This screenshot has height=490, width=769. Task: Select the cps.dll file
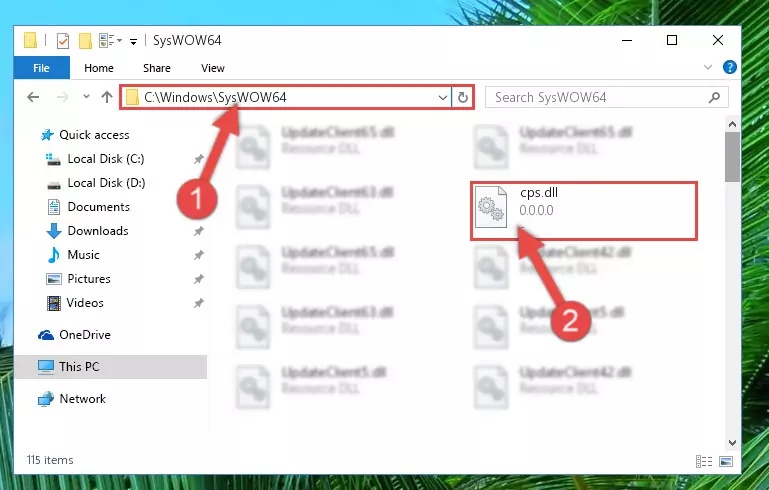pyautogui.click(x=584, y=211)
